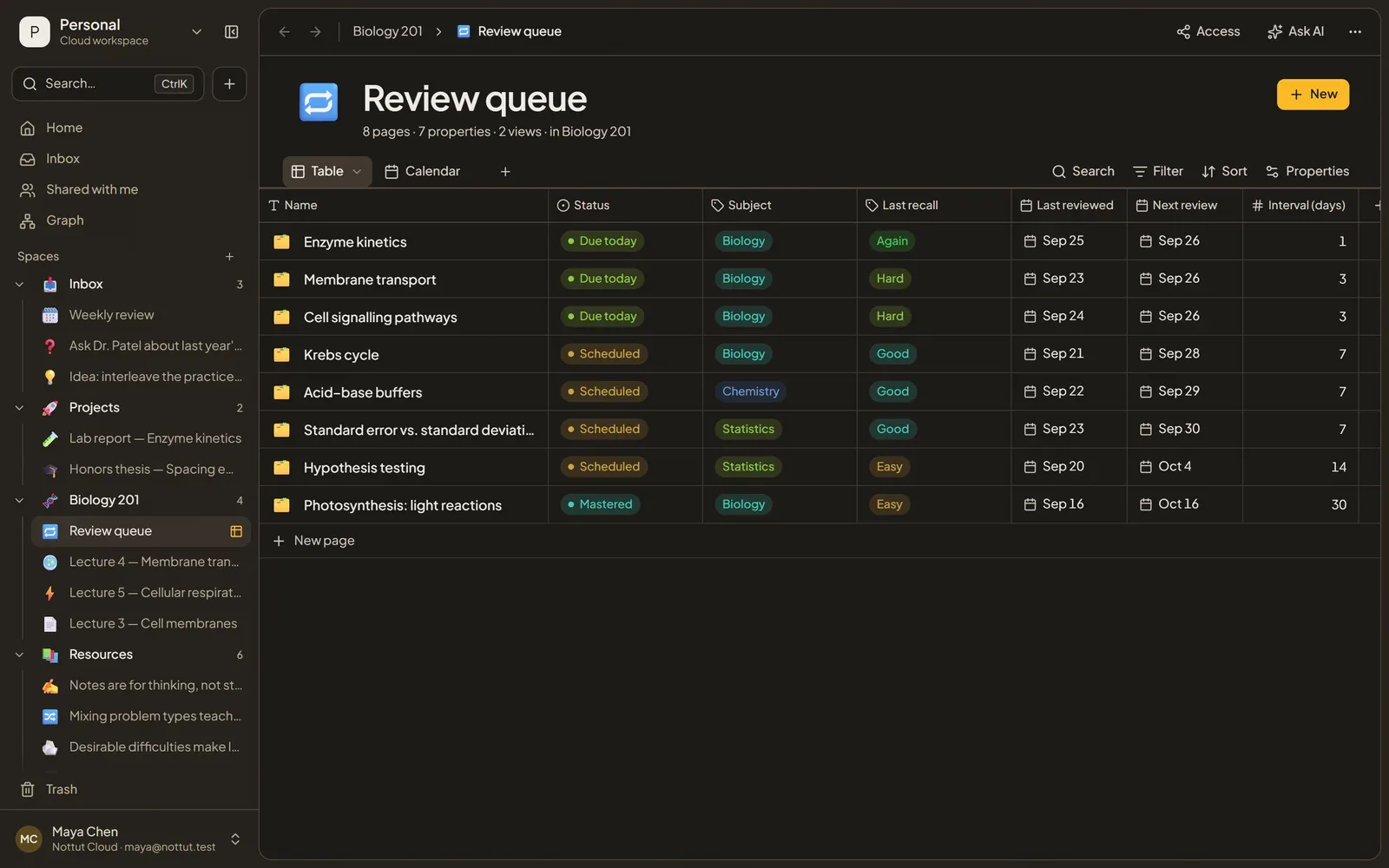Click the Chemistry subject tag
Viewport: 1389px width, 868px height.
tap(751, 391)
